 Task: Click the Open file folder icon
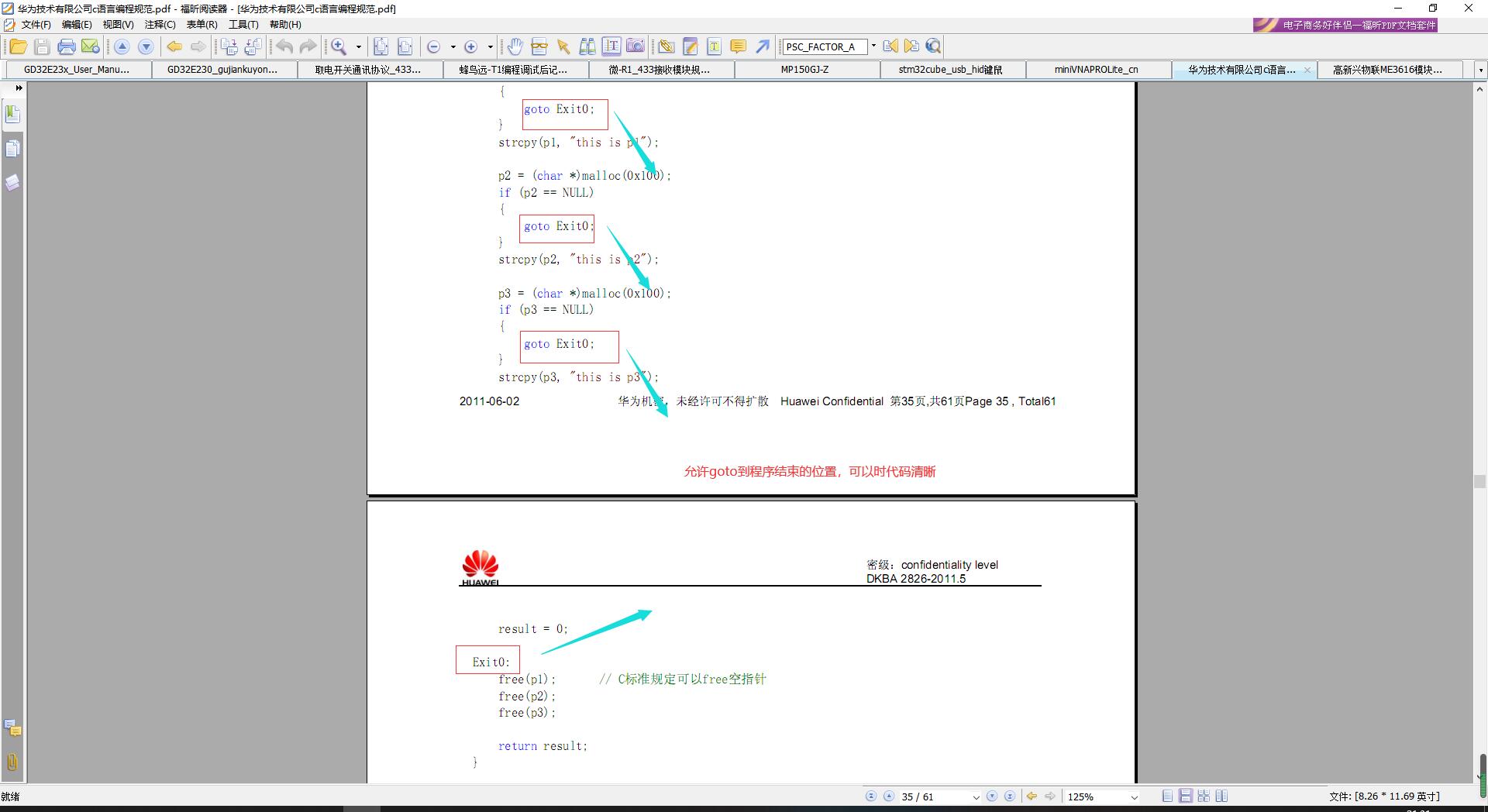pyautogui.click(x=18, y=46)
